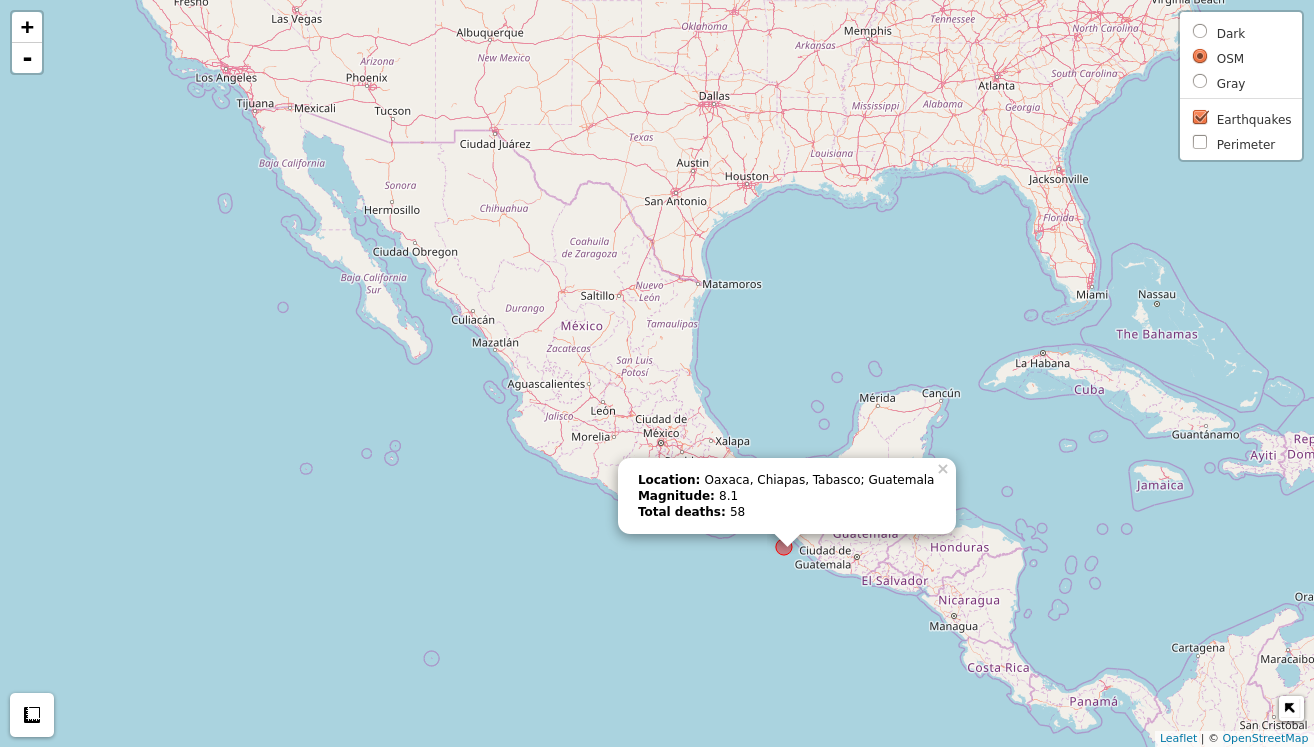Click the La Habana label in Cuba

point(1042,363)
